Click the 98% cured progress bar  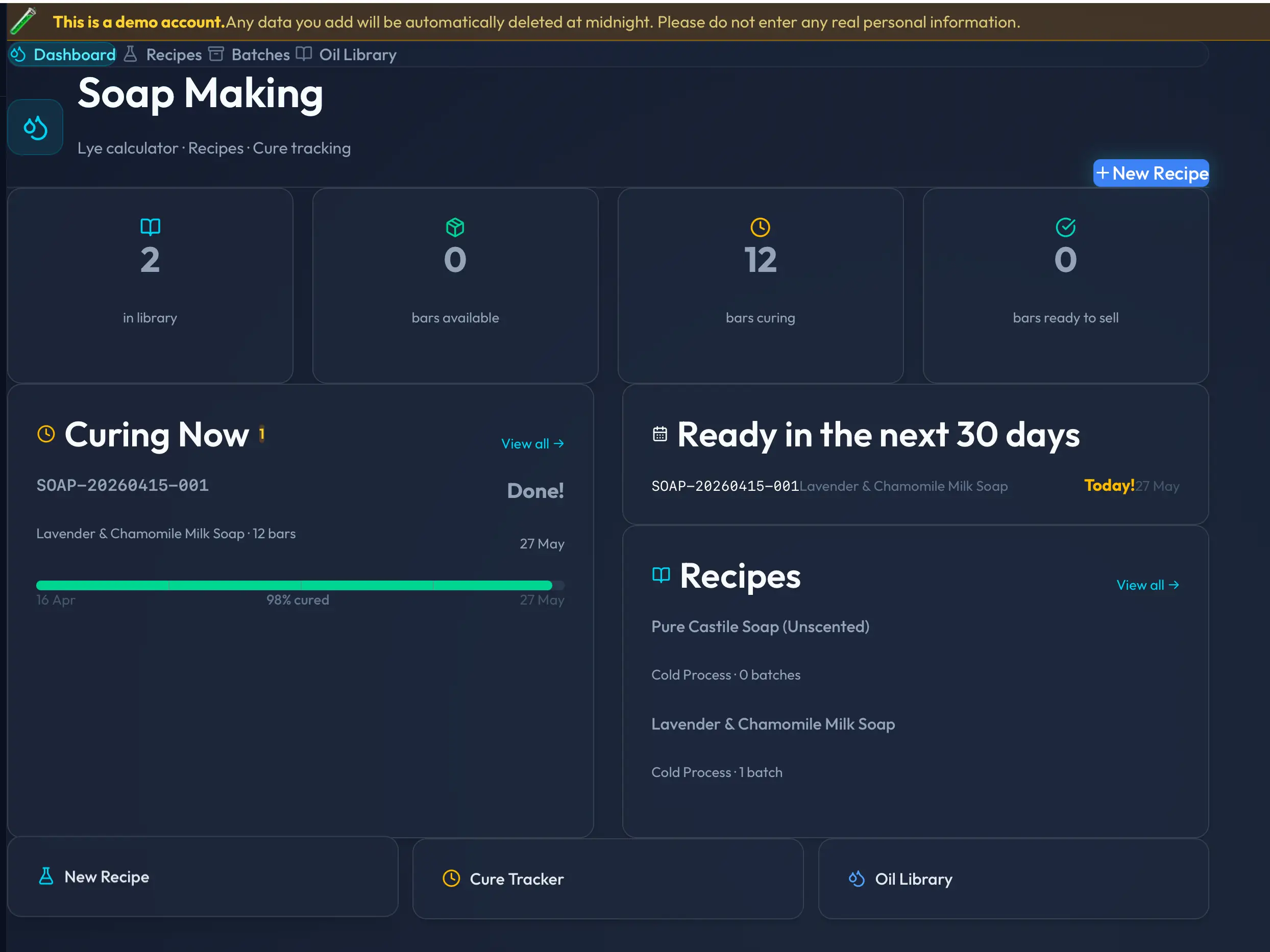point(300,585)
